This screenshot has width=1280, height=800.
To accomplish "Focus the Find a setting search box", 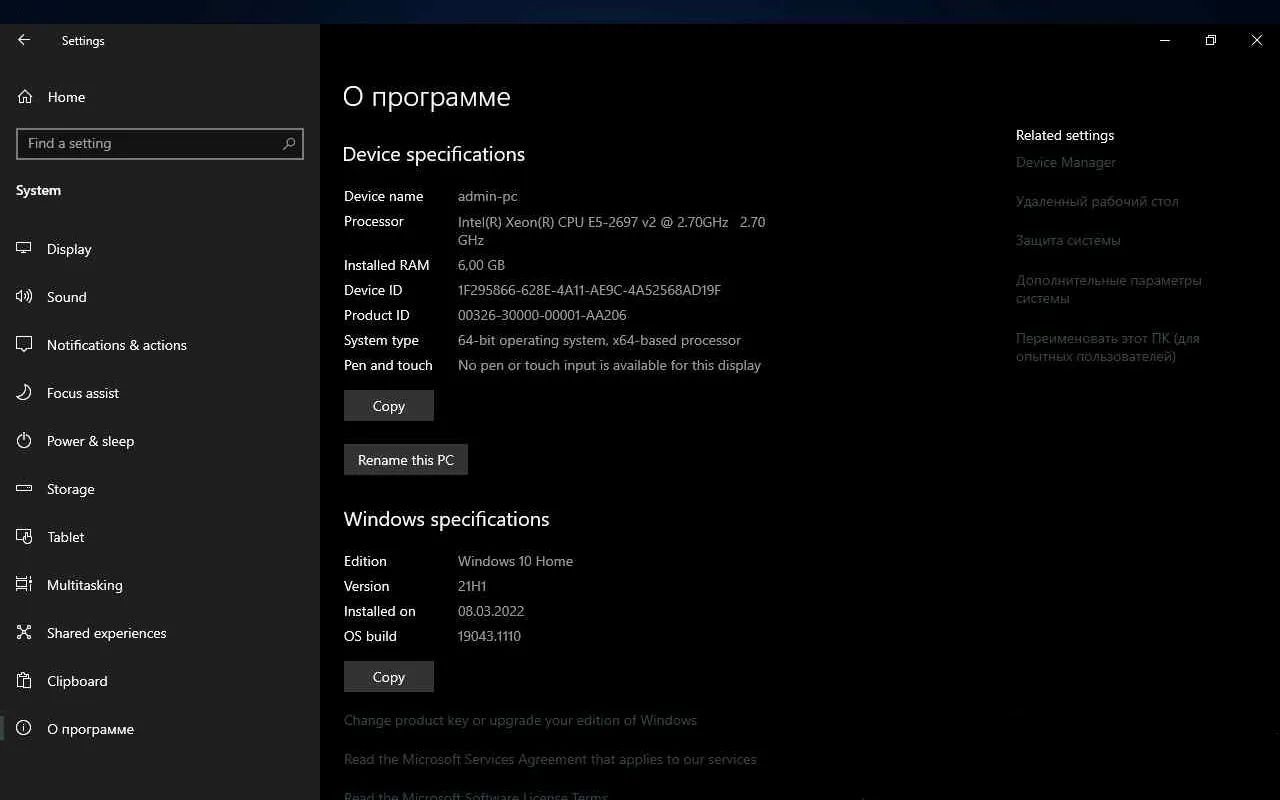I will coord(150,143).
